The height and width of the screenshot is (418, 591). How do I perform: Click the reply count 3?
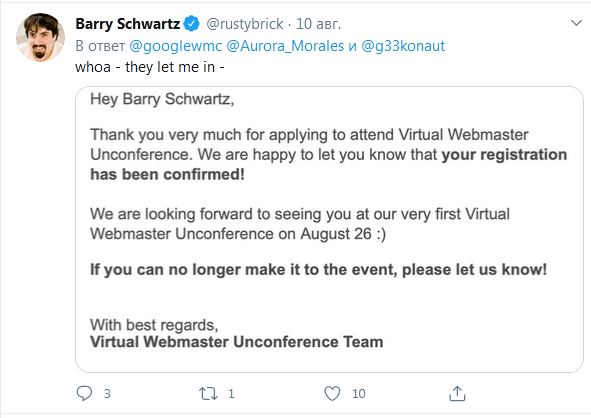(x=107, y=394)
